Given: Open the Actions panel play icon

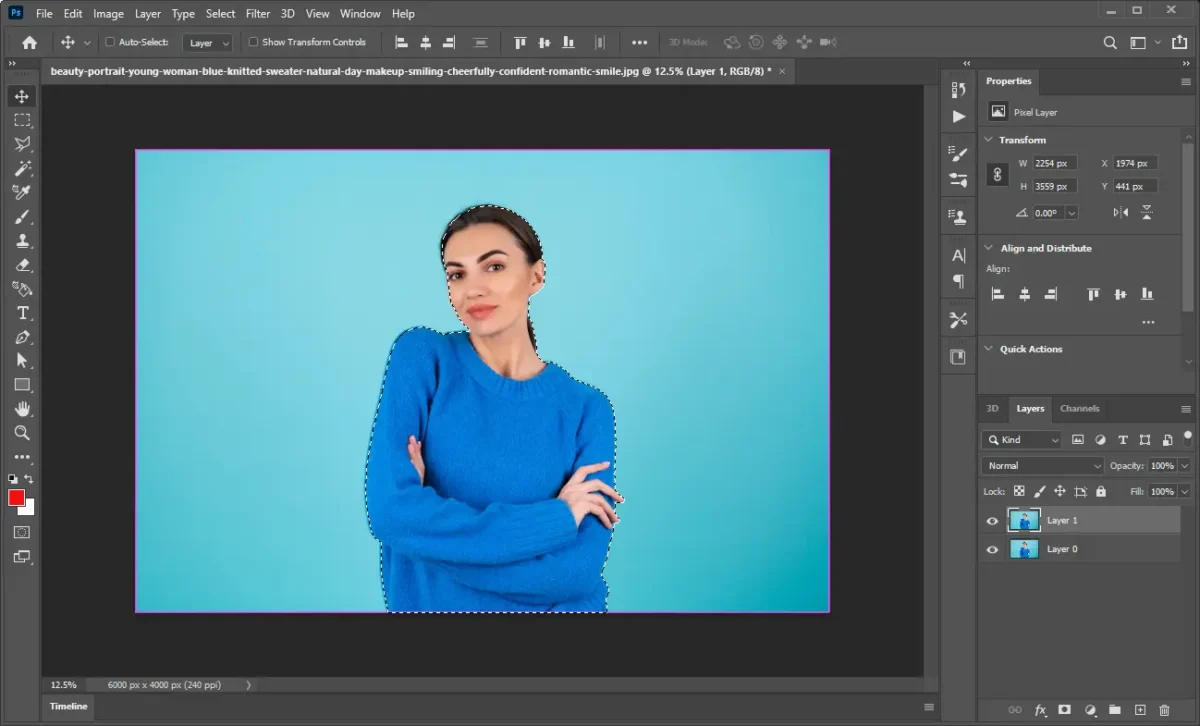Looking at the screenshot, I should coord(959,116).
